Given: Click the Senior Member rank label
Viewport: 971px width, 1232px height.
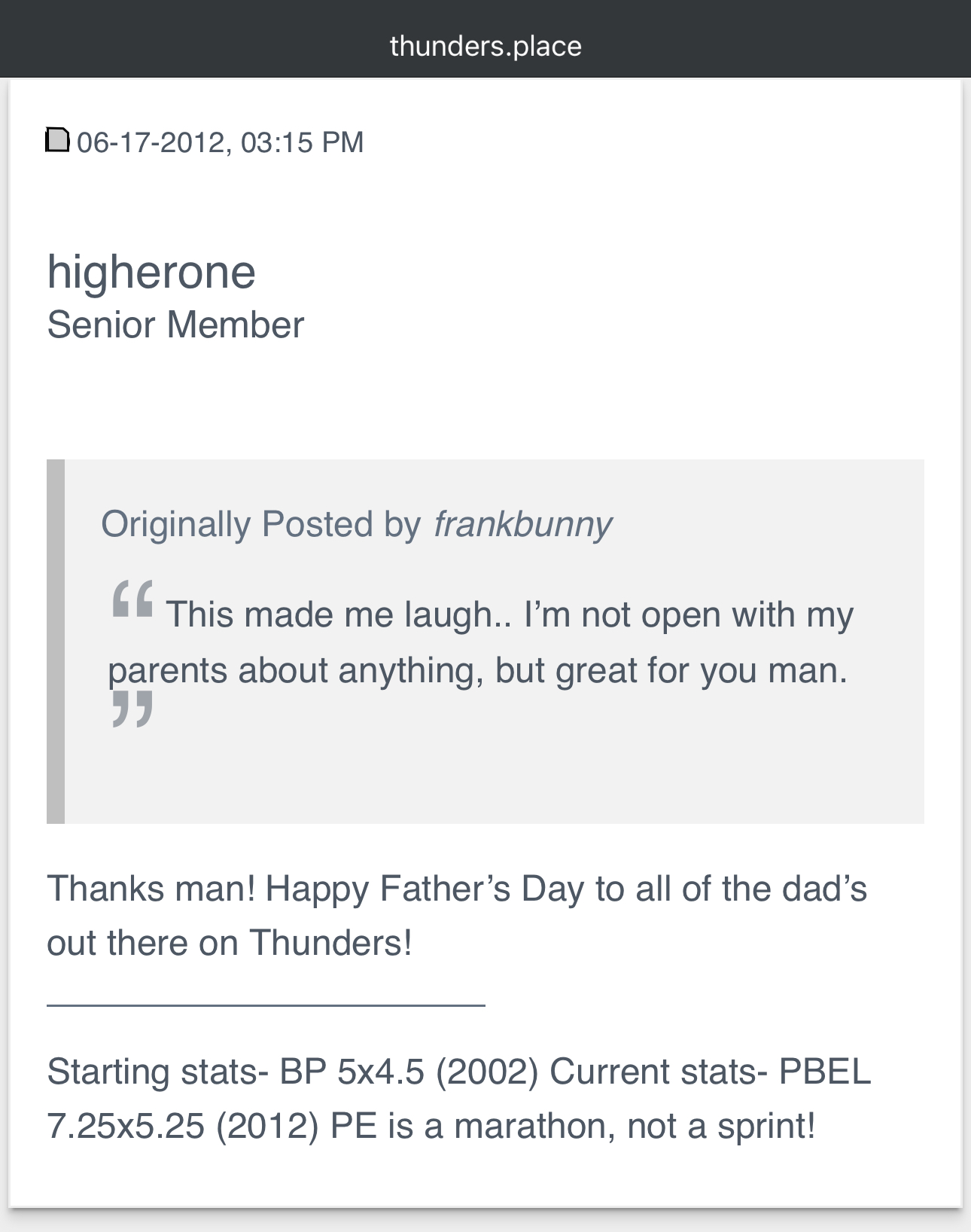Looking at the screenshot, I should [x=175, y=325].
